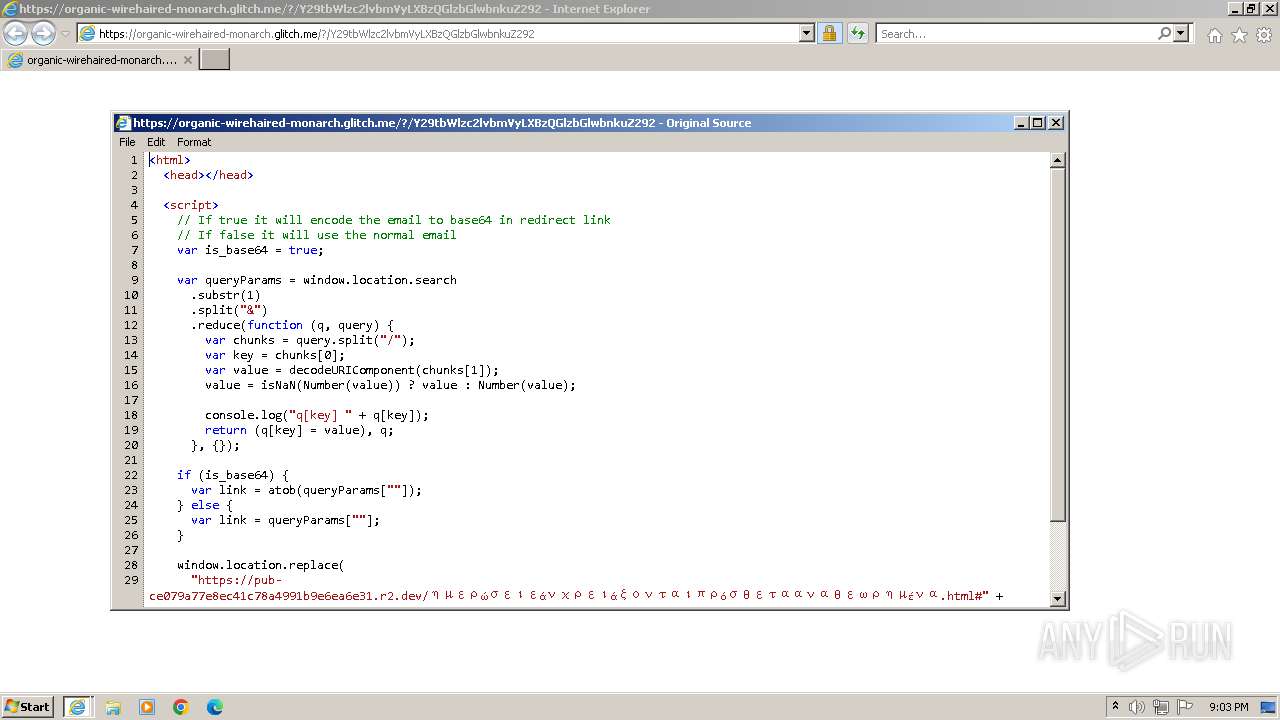The width and height of the screenshot is (1280, 720).
Task: Click line number 29 in gutter
Action: (x=131, y=580)
